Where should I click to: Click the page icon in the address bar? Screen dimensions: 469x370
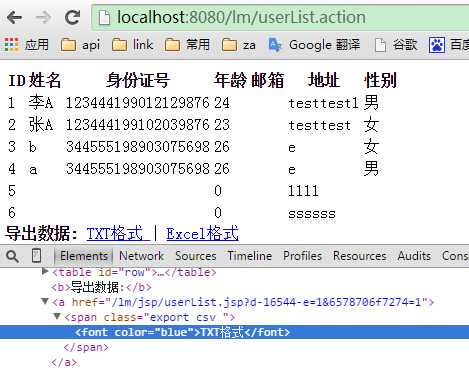[x=104, y=17]
